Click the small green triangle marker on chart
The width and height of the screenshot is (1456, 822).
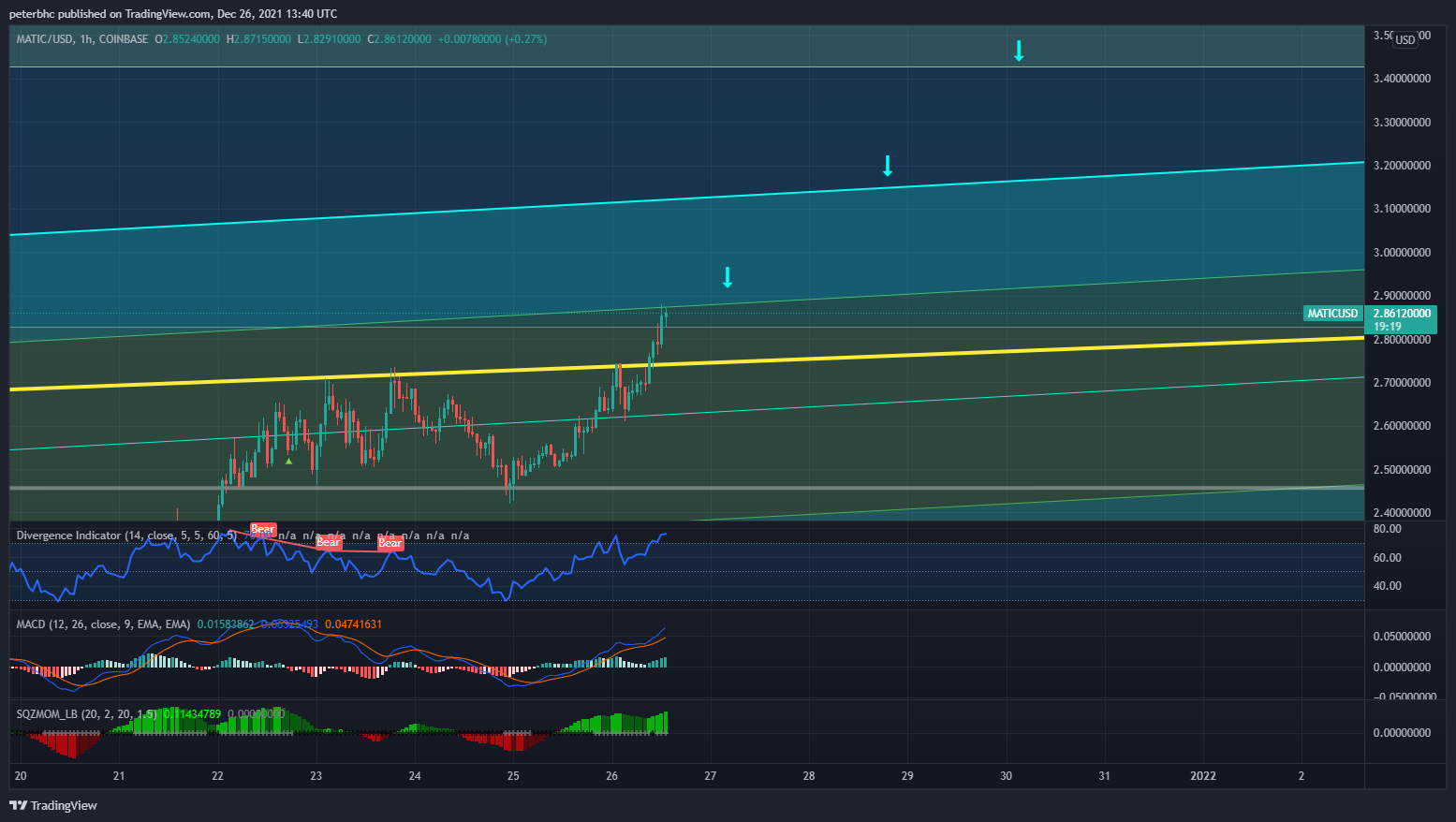[x=288, y=461]
